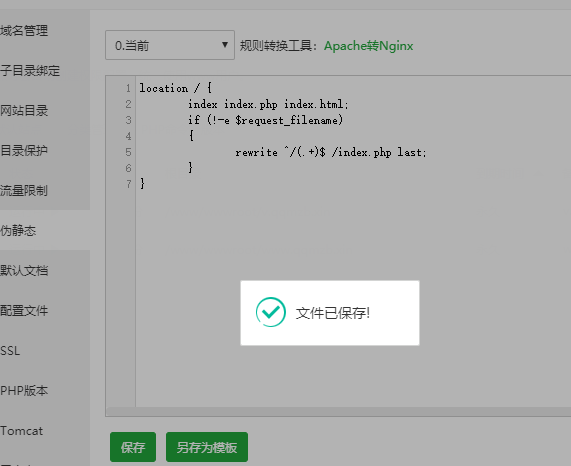571x466 pixels.
Task: Place cursor in 'if (!-e $request_filename)' line
Action: 265,120
